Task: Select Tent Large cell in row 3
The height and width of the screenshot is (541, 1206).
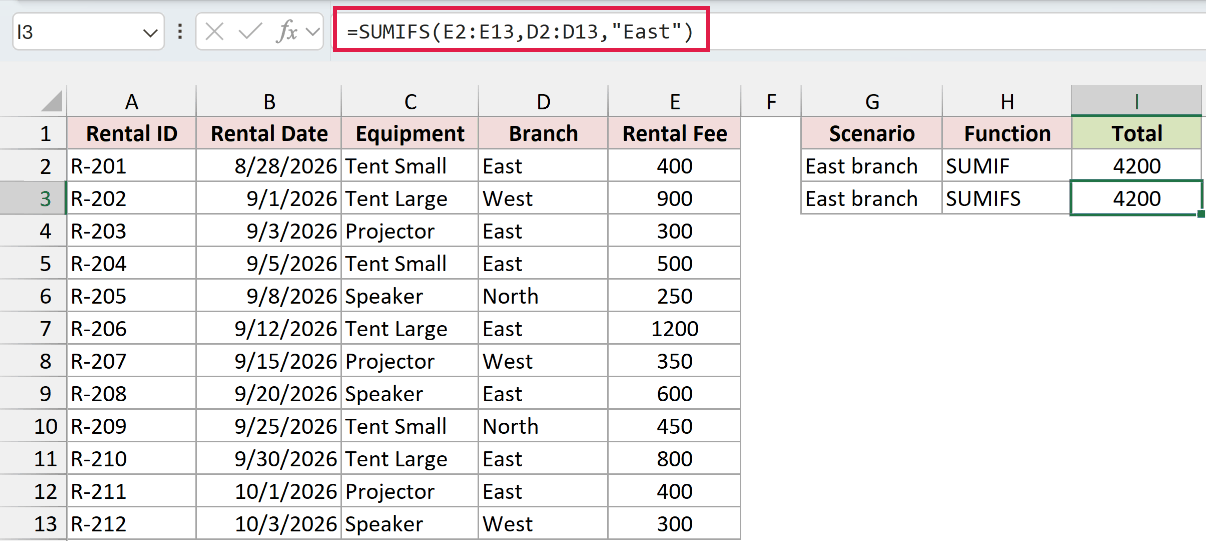Action: tap(410, 198)
